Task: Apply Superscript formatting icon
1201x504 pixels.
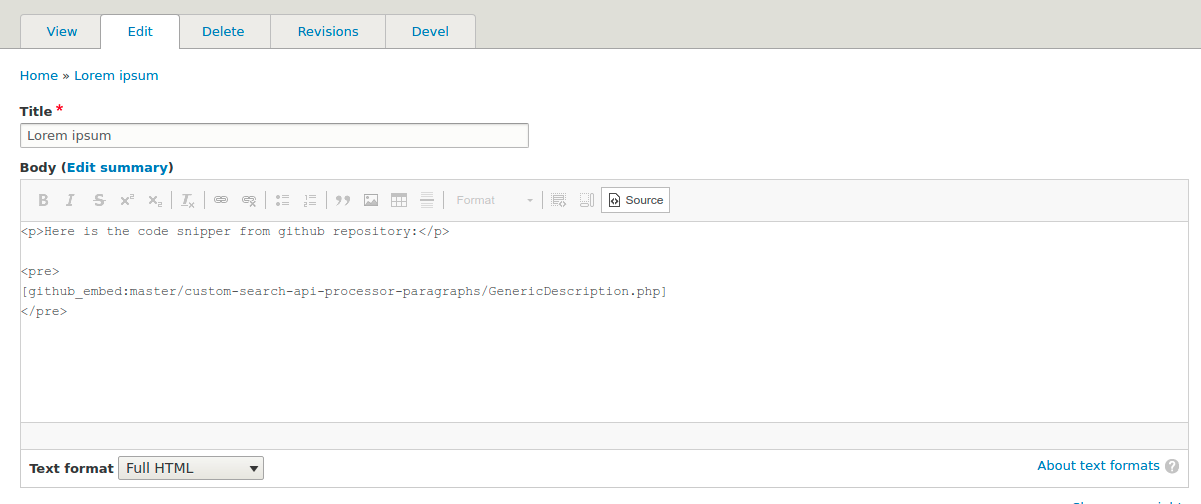Action: 127,200
